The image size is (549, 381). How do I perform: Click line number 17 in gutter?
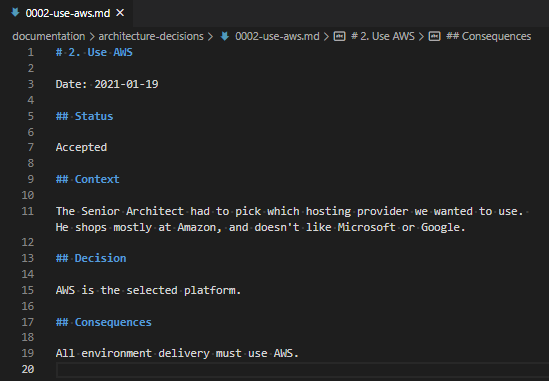[28, 322]
